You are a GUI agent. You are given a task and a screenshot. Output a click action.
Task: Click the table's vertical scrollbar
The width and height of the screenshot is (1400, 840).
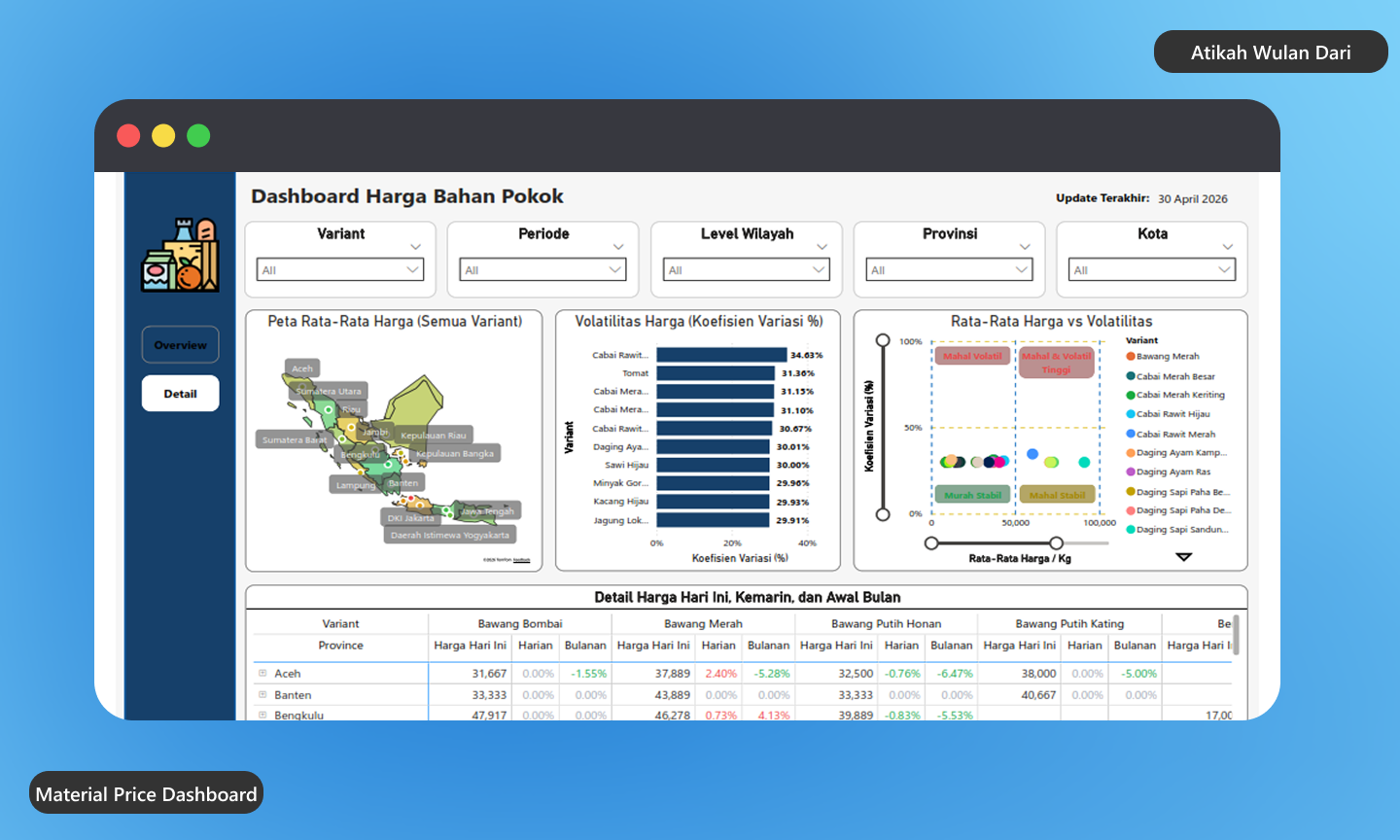click(x=1236, y=635)
